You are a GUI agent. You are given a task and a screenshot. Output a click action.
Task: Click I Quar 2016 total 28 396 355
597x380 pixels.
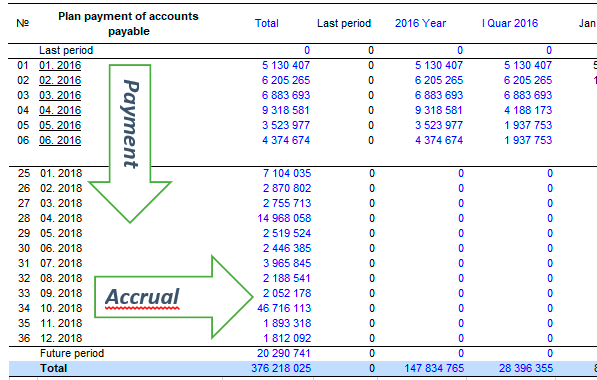(x=526, y=369)
